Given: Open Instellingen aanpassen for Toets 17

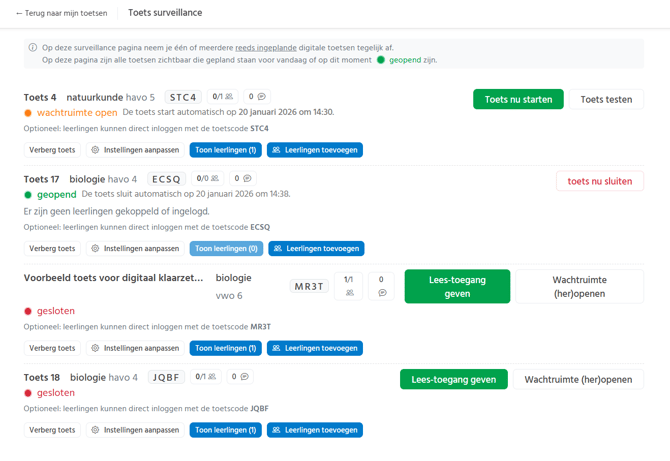Looking at the screenshot, I should pyautogui.click(x=135, y=248).
